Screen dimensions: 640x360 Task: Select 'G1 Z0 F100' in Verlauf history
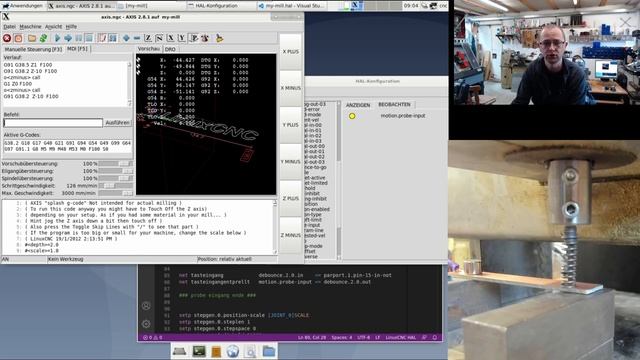coord(18,84)
